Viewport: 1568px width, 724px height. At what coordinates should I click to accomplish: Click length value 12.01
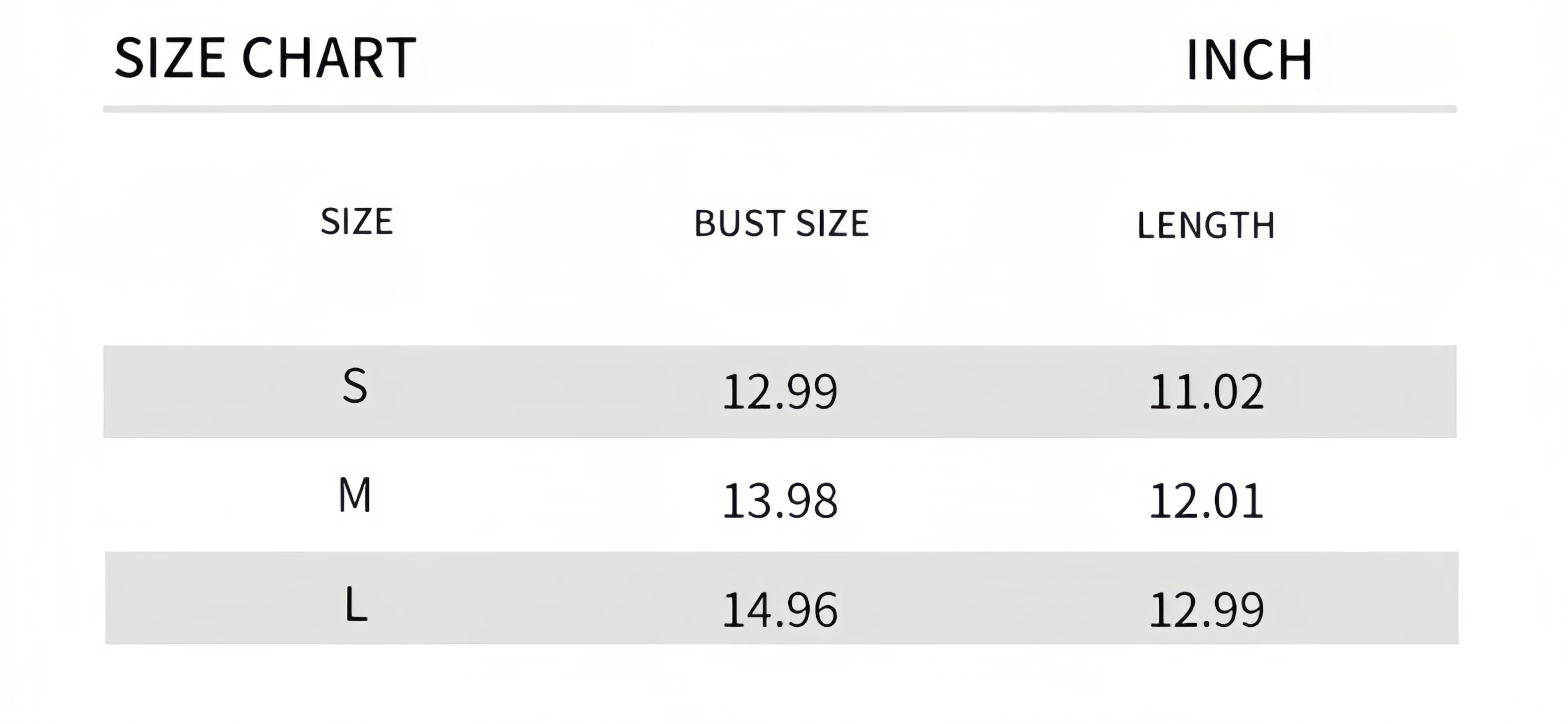point(1206,501)
